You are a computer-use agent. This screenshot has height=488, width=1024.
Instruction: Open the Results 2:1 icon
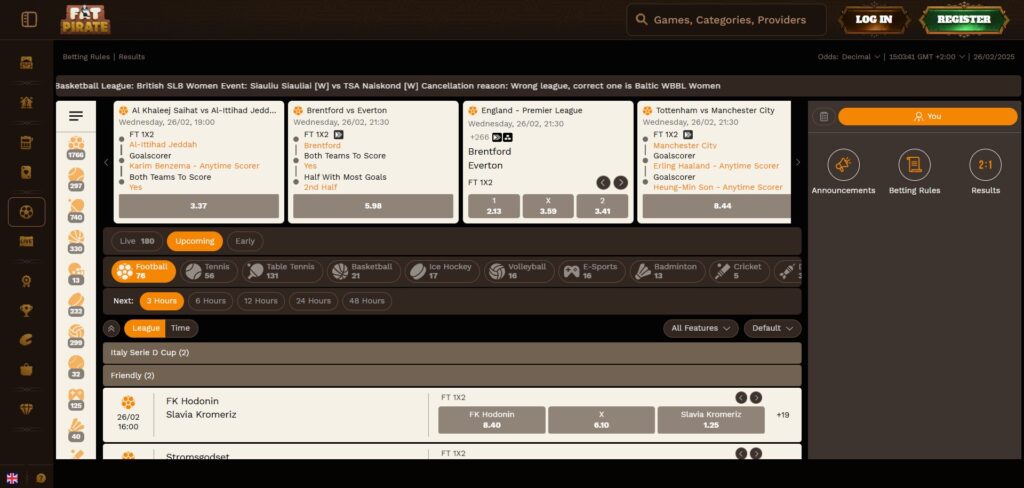(x=985, y=165)
